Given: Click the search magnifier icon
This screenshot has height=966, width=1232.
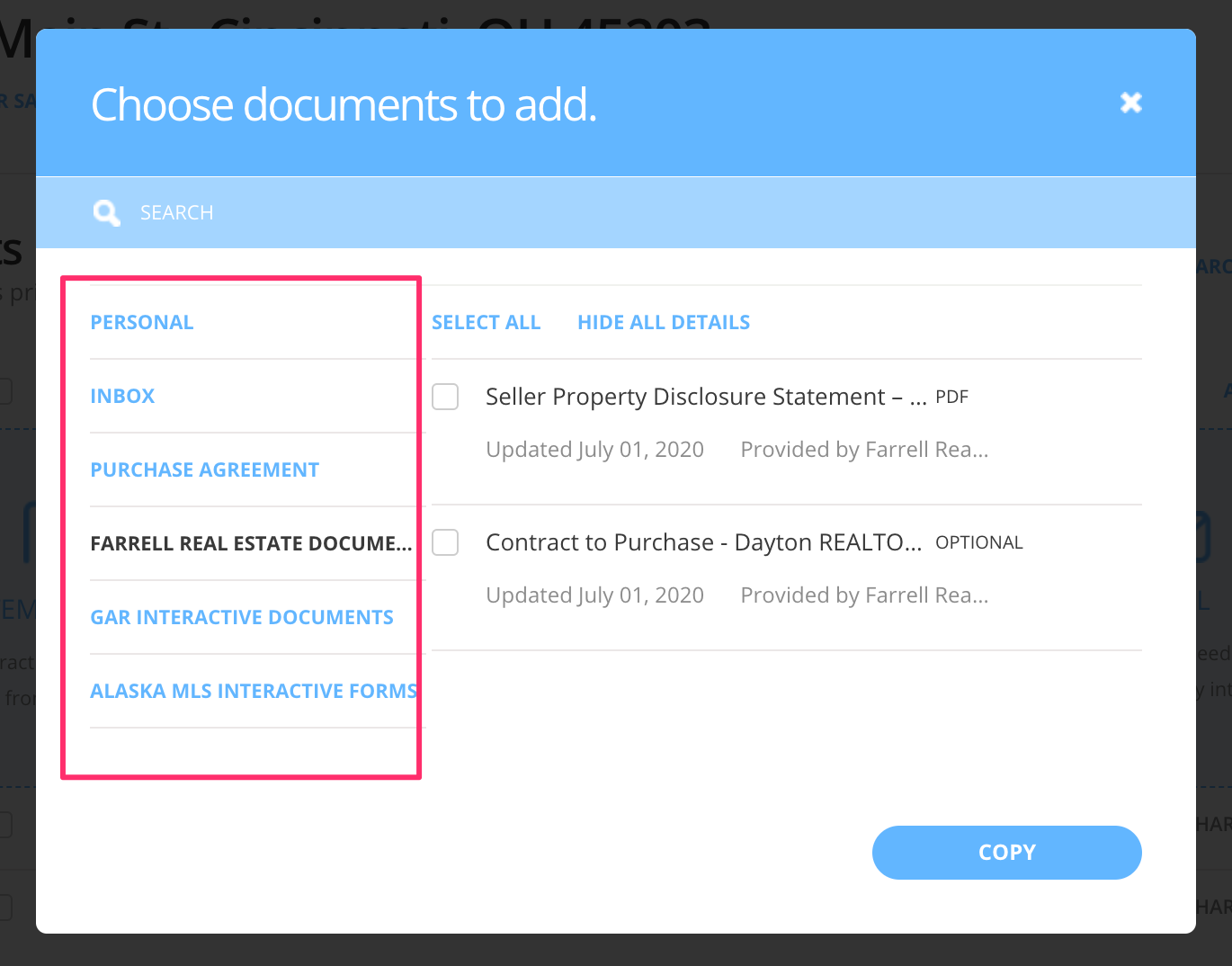Looking at the screenshot, I should pyautogui.click(x=106, y=212).
